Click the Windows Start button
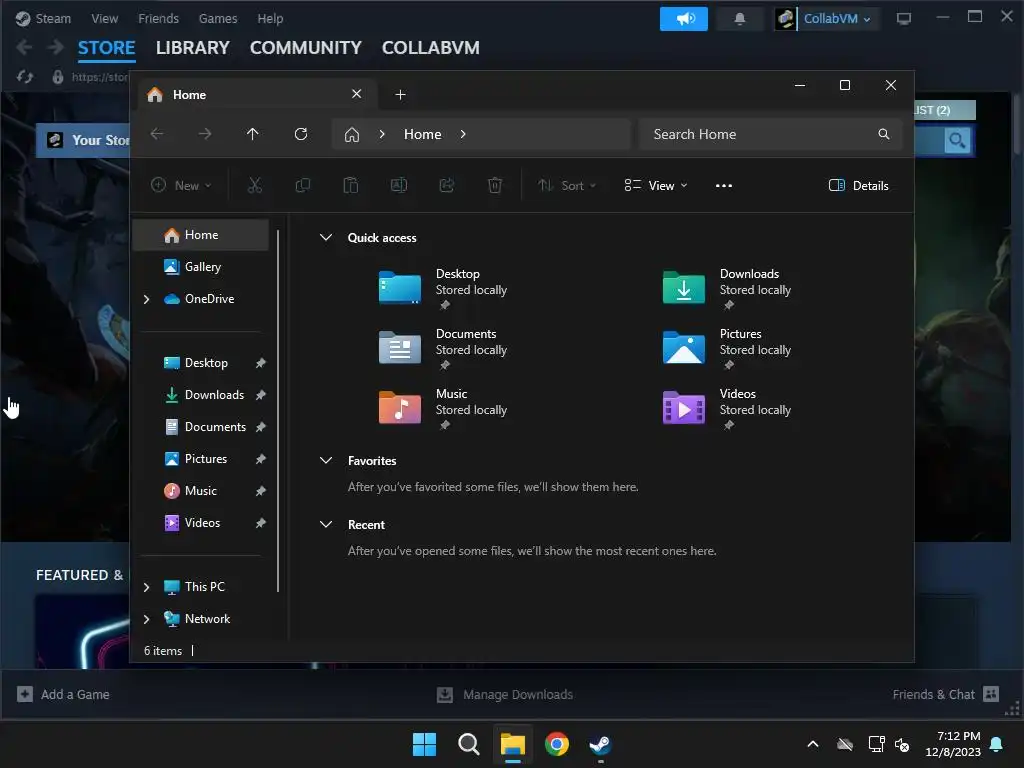Viewport: 1024px width, 768px height. 424,744
